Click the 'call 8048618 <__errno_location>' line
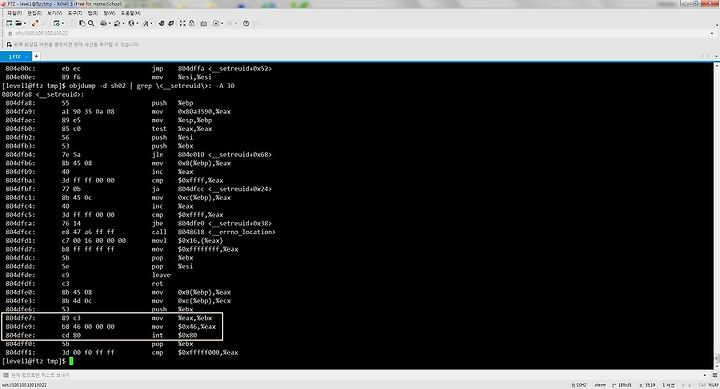Screen dimensions: 720x389 pos(140,232)
